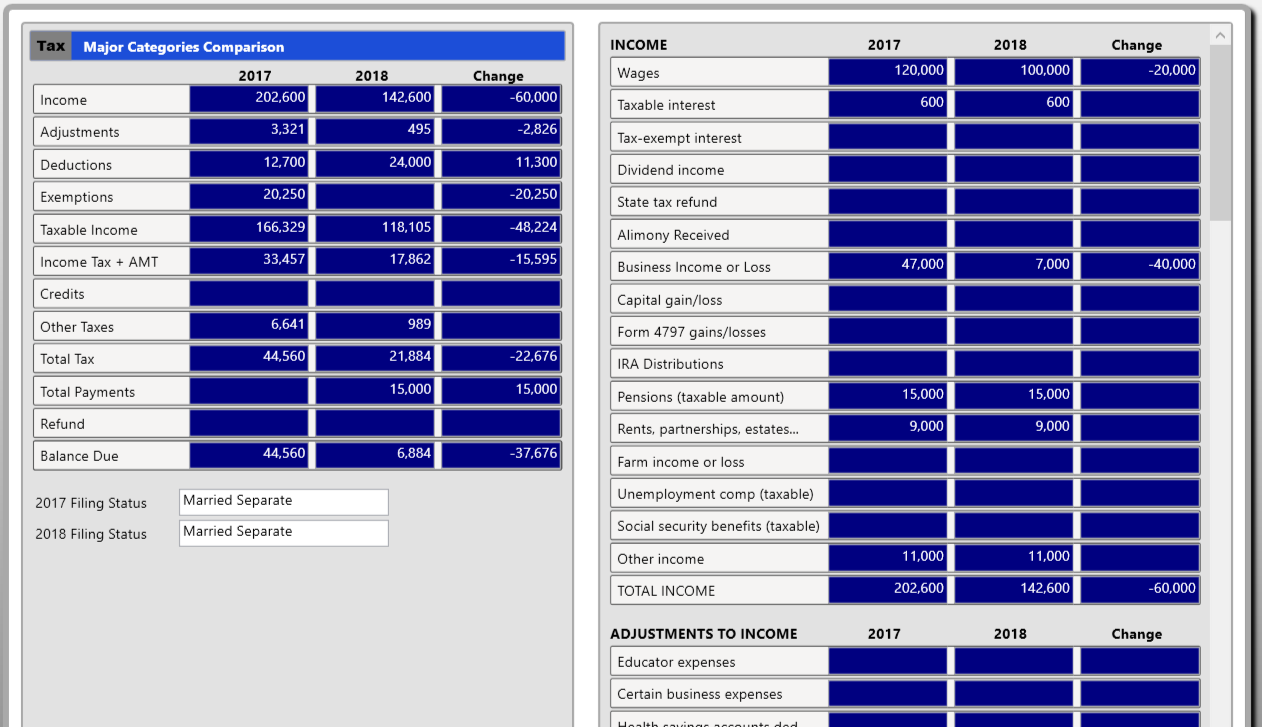
Task: Click the Business Income or Loss 2018 value 7,000
Action: pyautogui.click(x=1014, y=266)
